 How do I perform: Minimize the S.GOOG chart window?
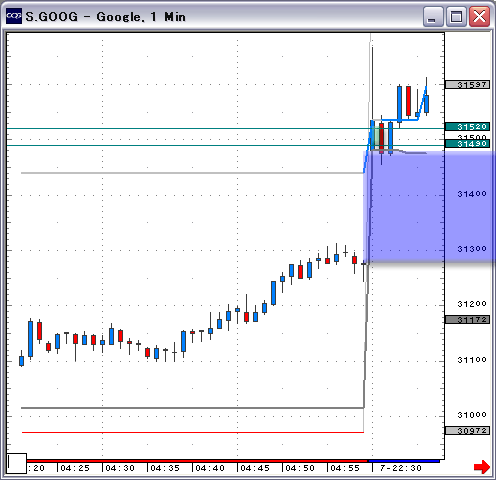pos(433,17)
